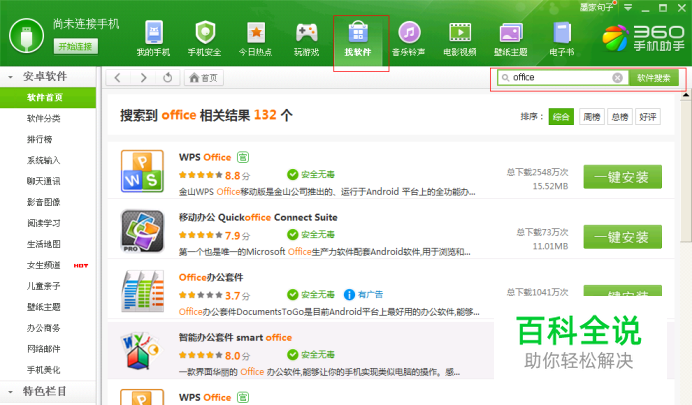The image size is (692, 405).
Task: Sort results by 综合
Action: click(x=561, y=117)
